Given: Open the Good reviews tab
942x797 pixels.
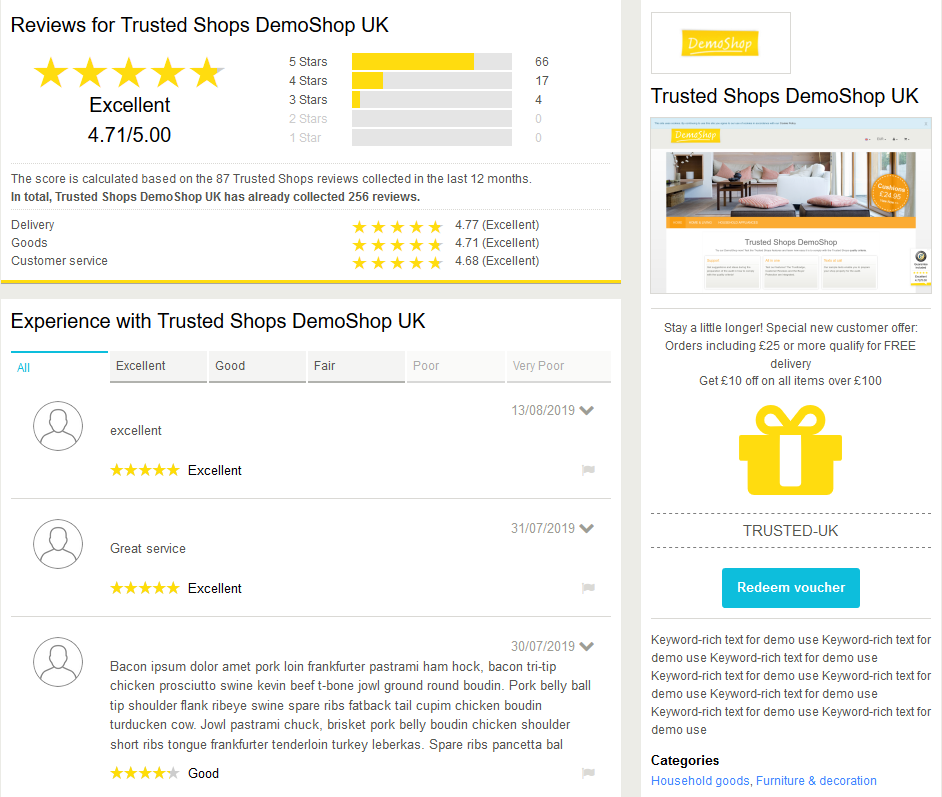Looking at the screenshot, I should (258, 366).
